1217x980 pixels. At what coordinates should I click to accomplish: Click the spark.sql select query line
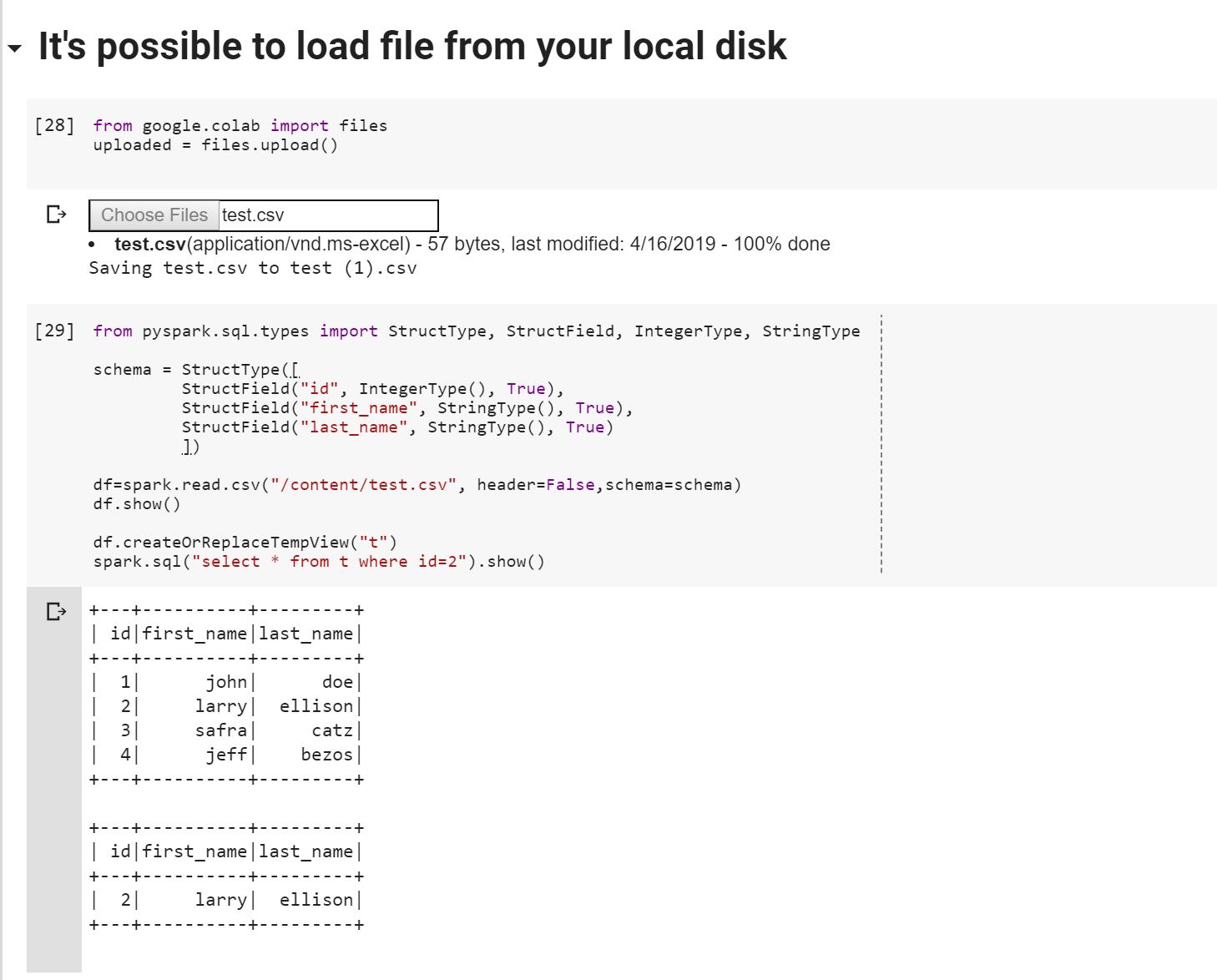(318, 562)
